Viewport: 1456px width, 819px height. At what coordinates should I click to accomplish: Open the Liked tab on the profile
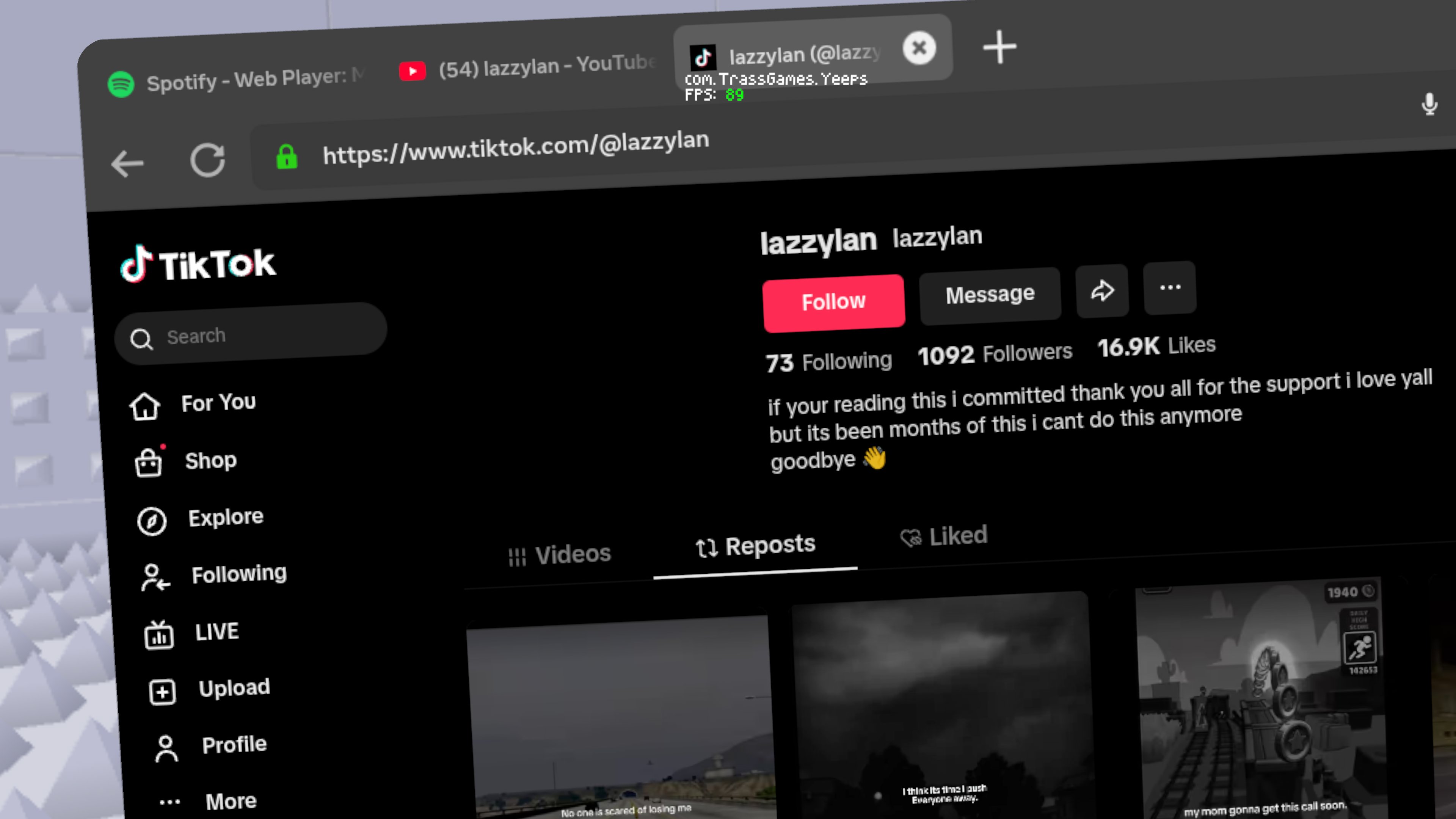click(943, 536)
